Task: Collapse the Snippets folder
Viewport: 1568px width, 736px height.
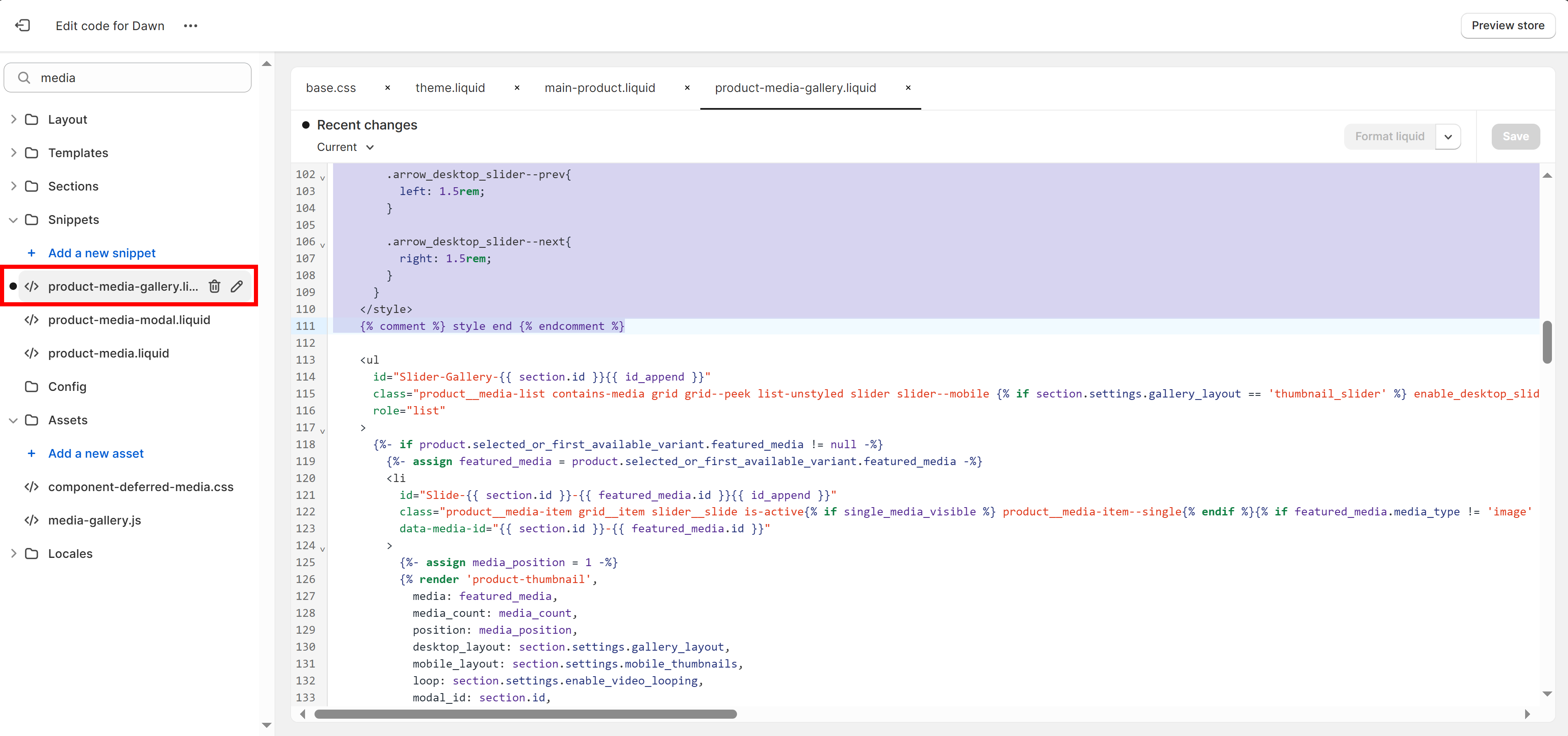Action: [13, 220]
